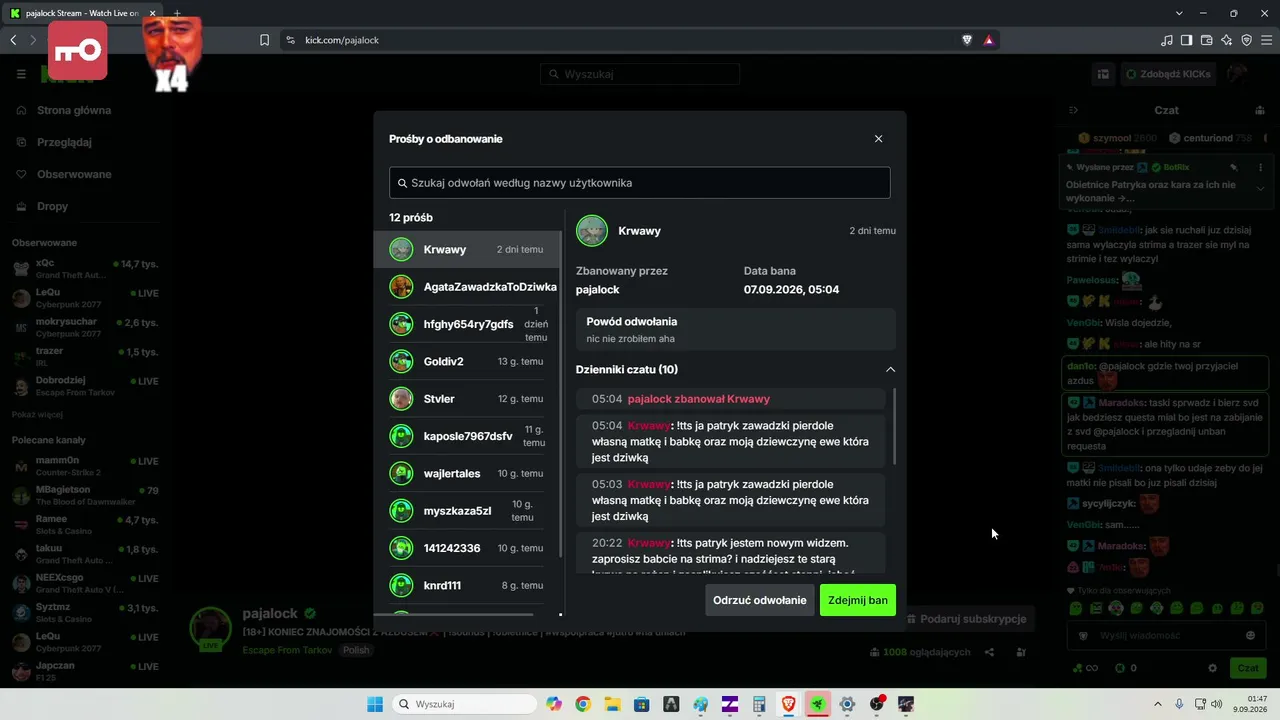Click Zdobądź KICKs button

point(1168,74)
